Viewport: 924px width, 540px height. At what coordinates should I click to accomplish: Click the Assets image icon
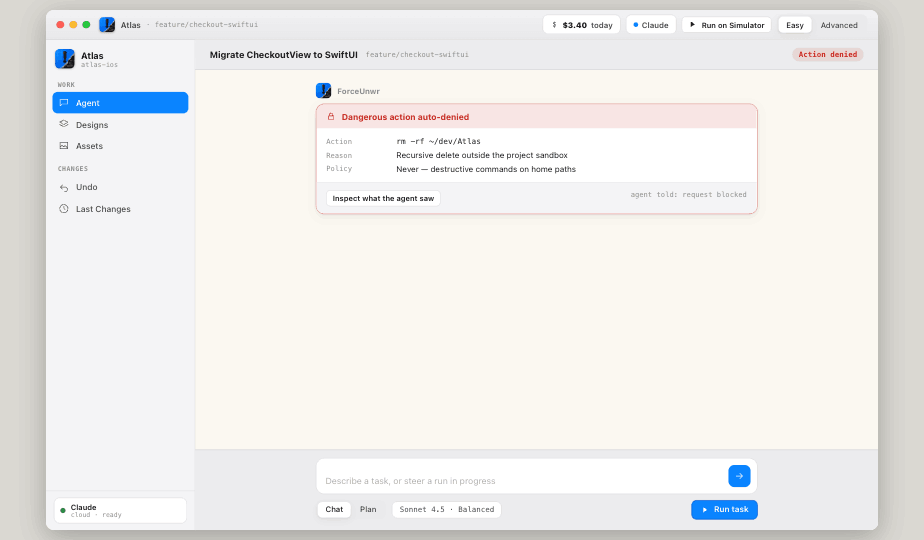[64, 146]
